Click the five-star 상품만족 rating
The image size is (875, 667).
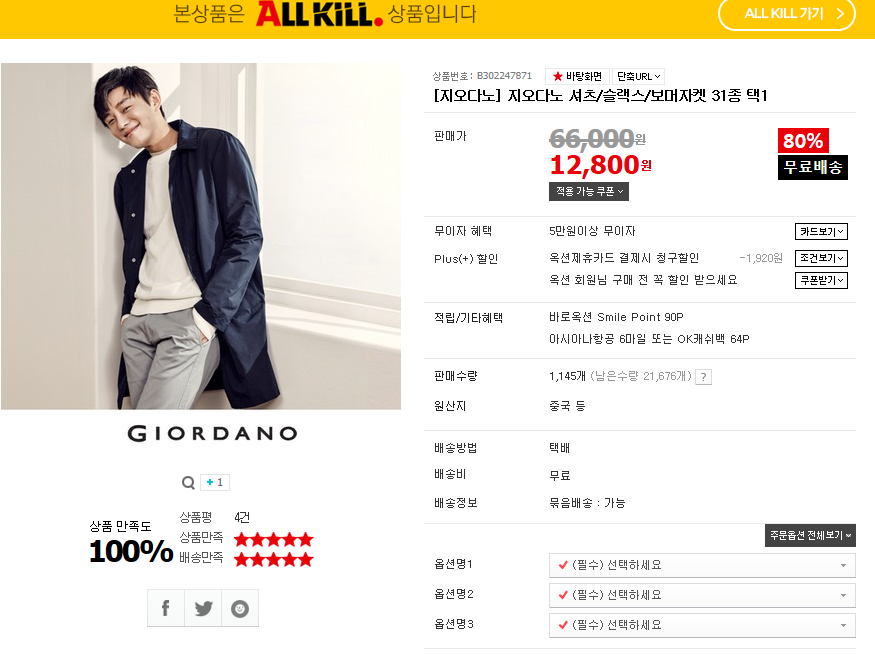point(273,540)
